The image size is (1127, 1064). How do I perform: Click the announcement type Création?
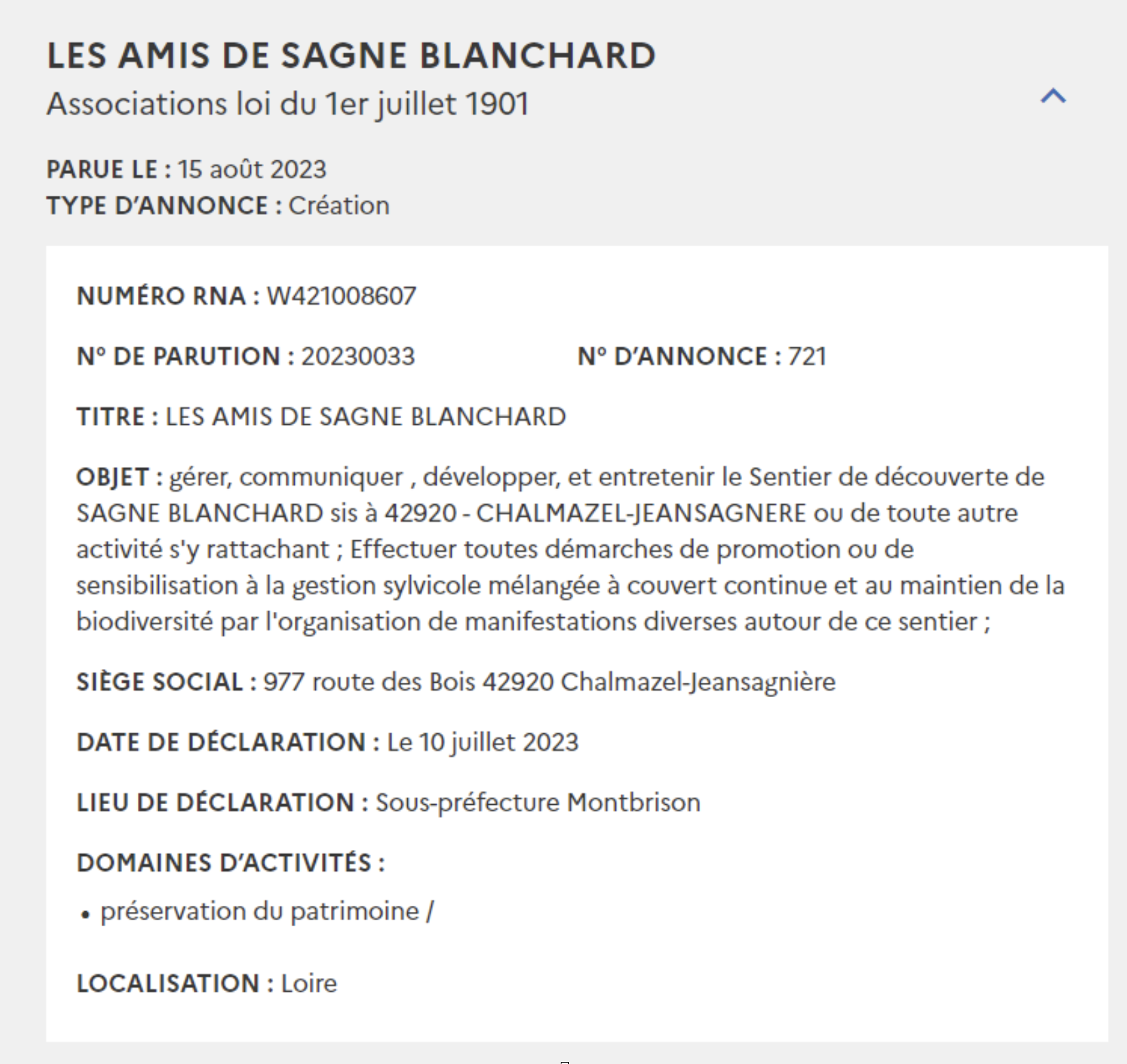[x=339, y=205]
